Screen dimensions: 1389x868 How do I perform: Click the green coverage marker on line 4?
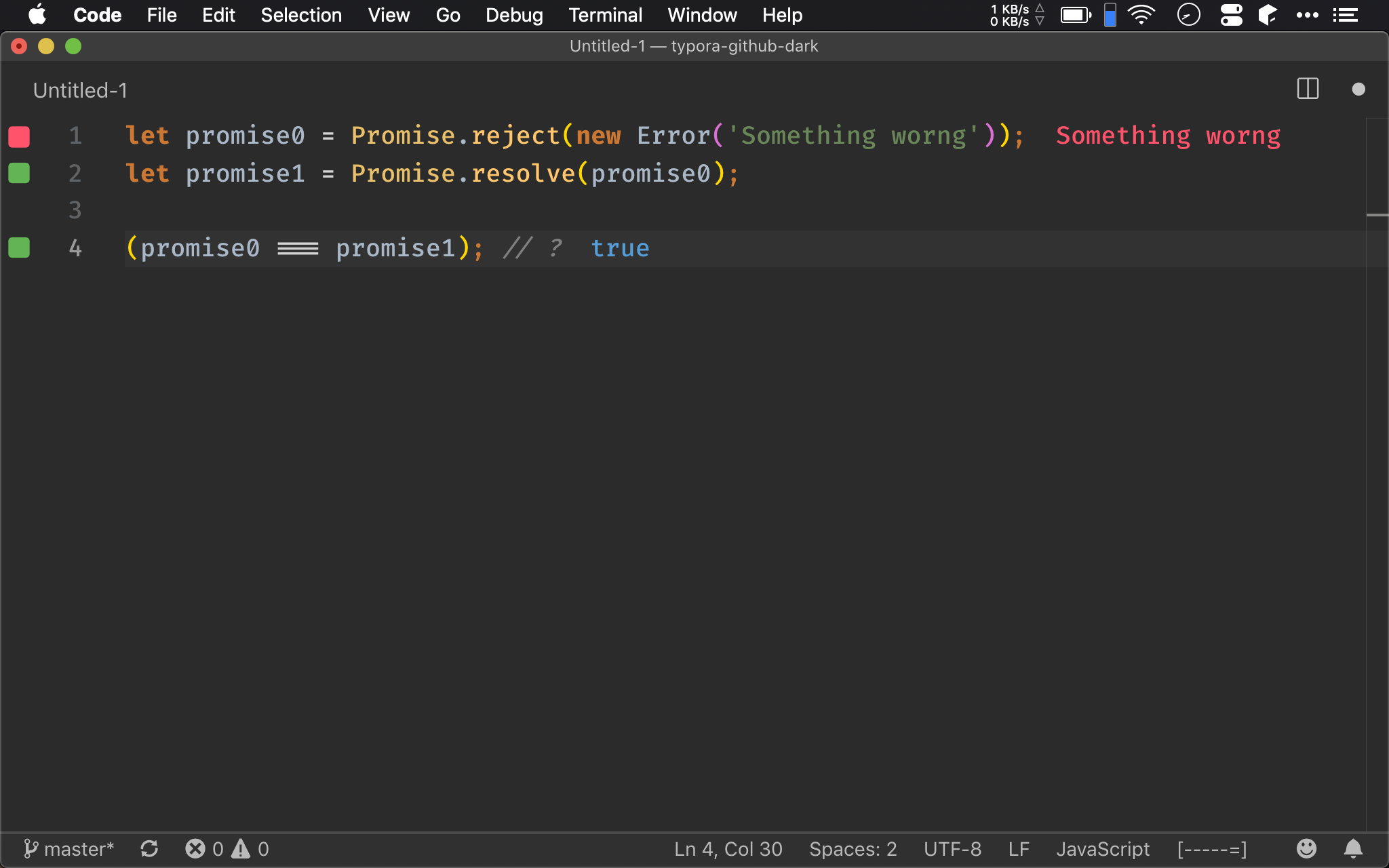point(19,248)
